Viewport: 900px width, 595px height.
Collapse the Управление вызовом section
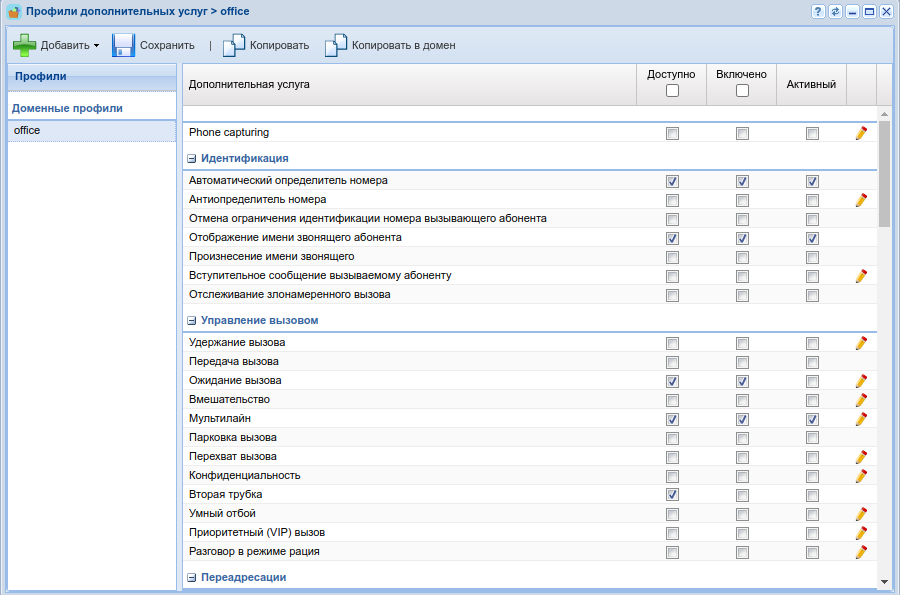pos(192,321)
